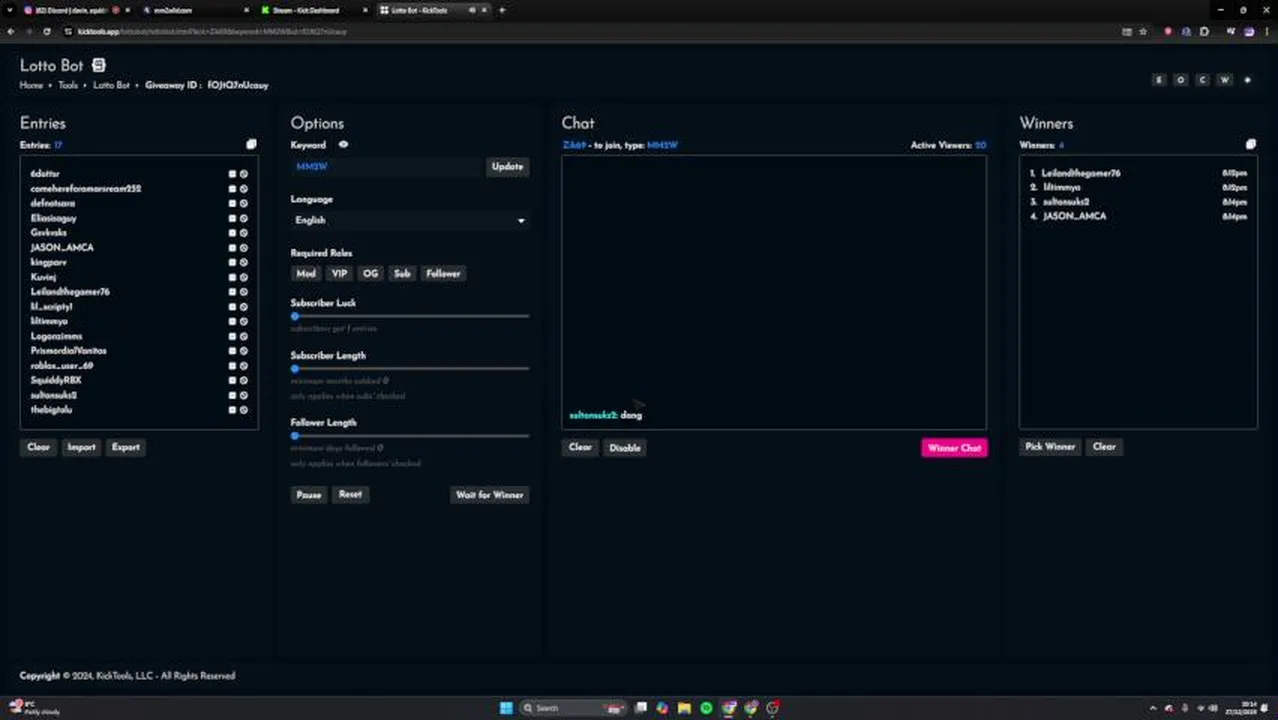1278x720 pixels.
Task: Toggle the VIP required role
Action: tap(339, 274)
